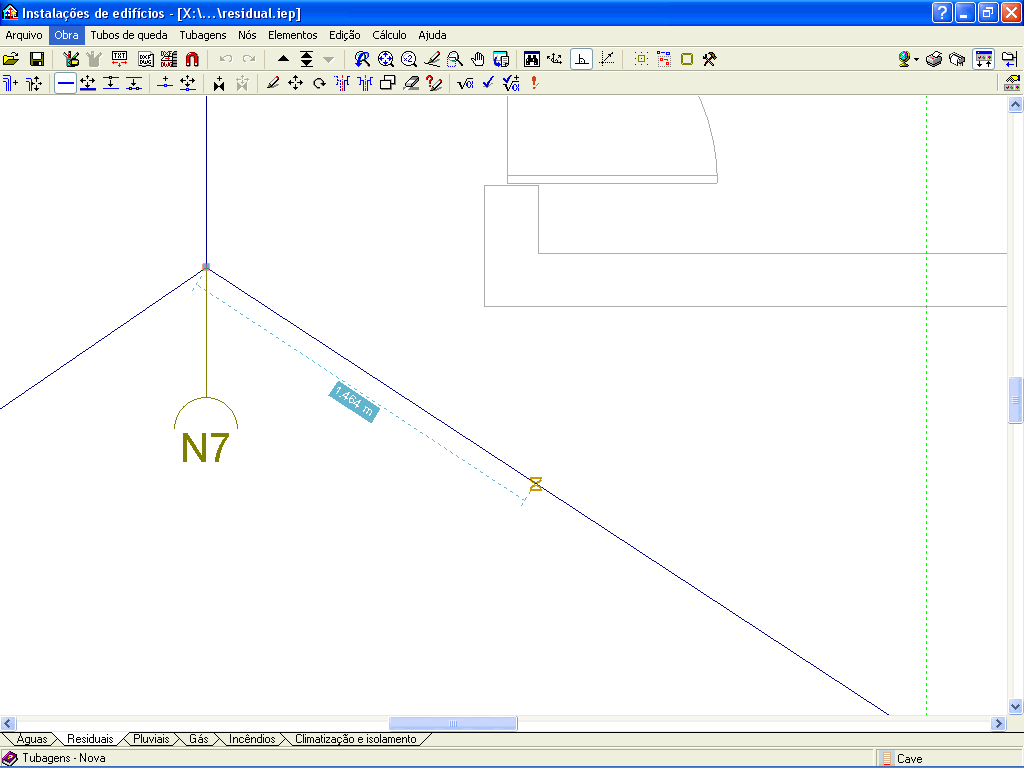Click the red exclamation mark errors icon
The width and height of the screenshot is (1024, 768).
(x=535, y=84)
